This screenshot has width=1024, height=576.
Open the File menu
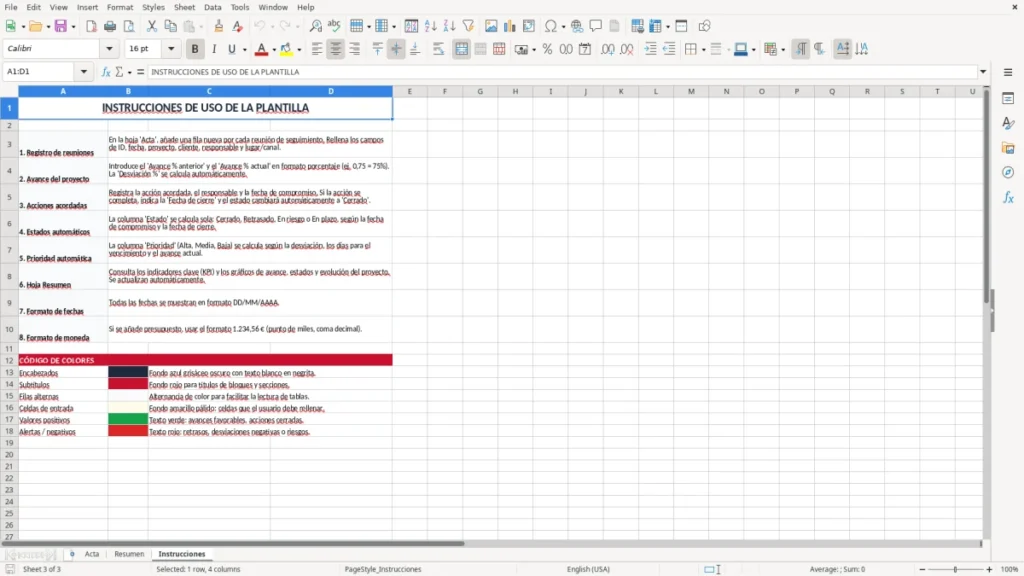[11, 7]
